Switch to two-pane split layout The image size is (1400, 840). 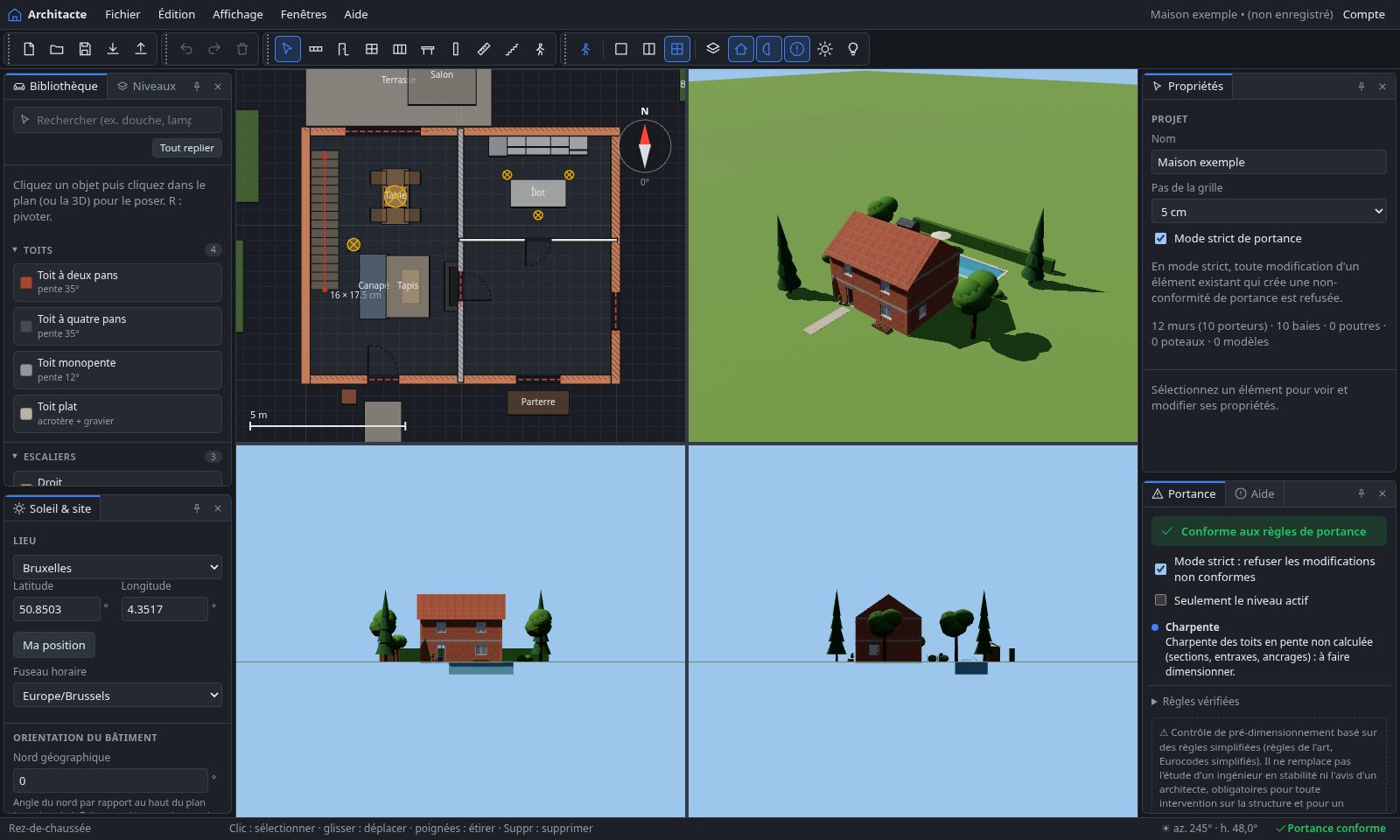[x=649, y=49]
